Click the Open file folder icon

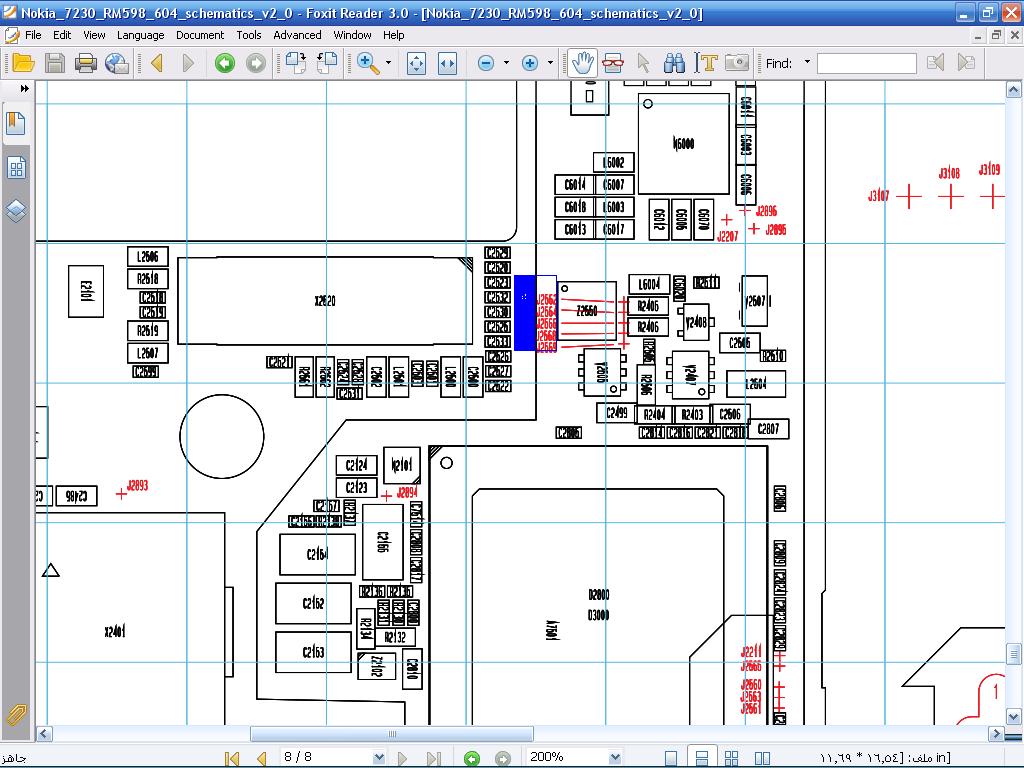[23, 63]
